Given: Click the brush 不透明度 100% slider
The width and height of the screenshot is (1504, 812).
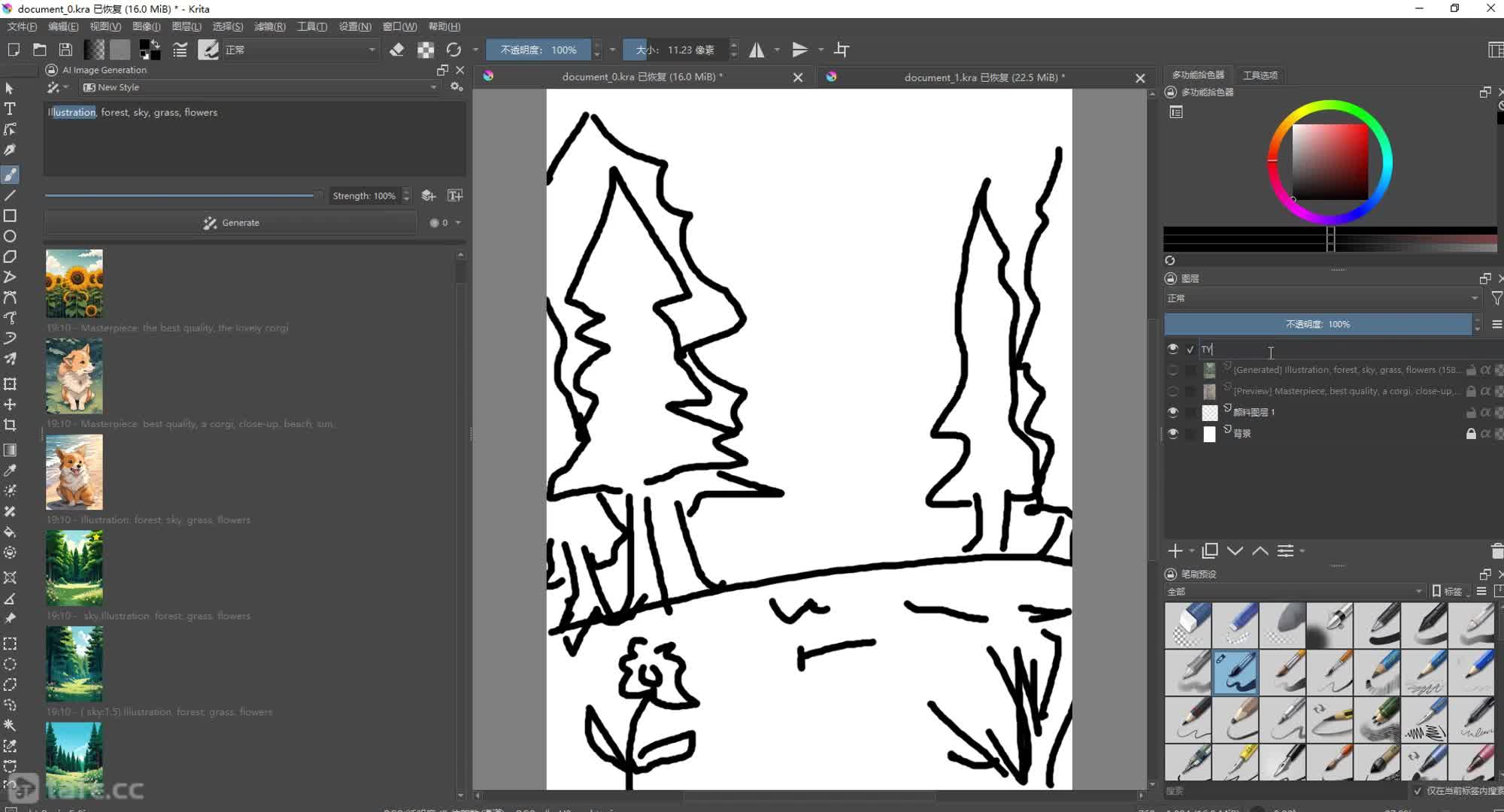Looking at the screenshot, I should click(x=538, y=50).
